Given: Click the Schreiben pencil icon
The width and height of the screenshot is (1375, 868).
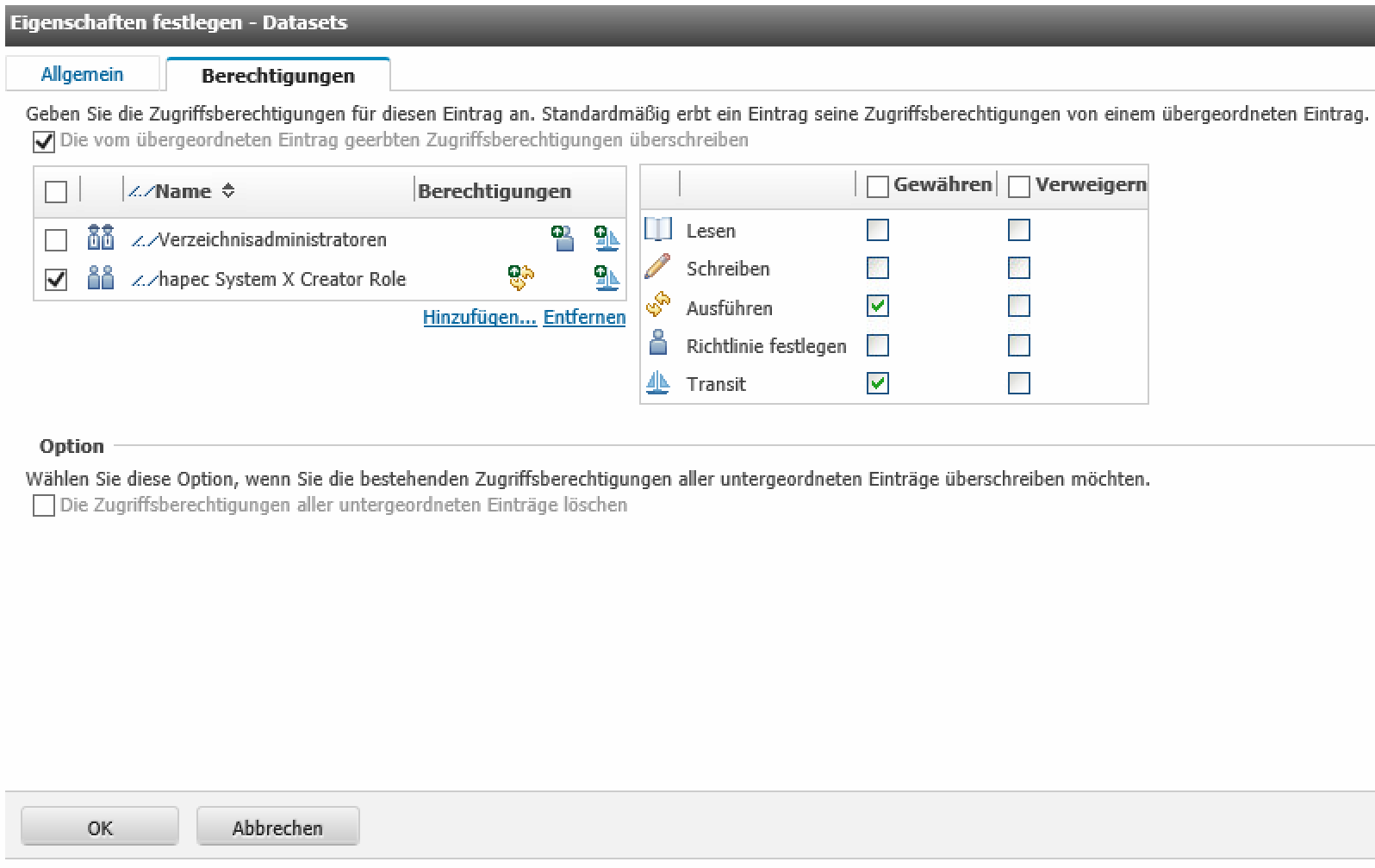Looking at the screenshot, I should coord(658,268).
